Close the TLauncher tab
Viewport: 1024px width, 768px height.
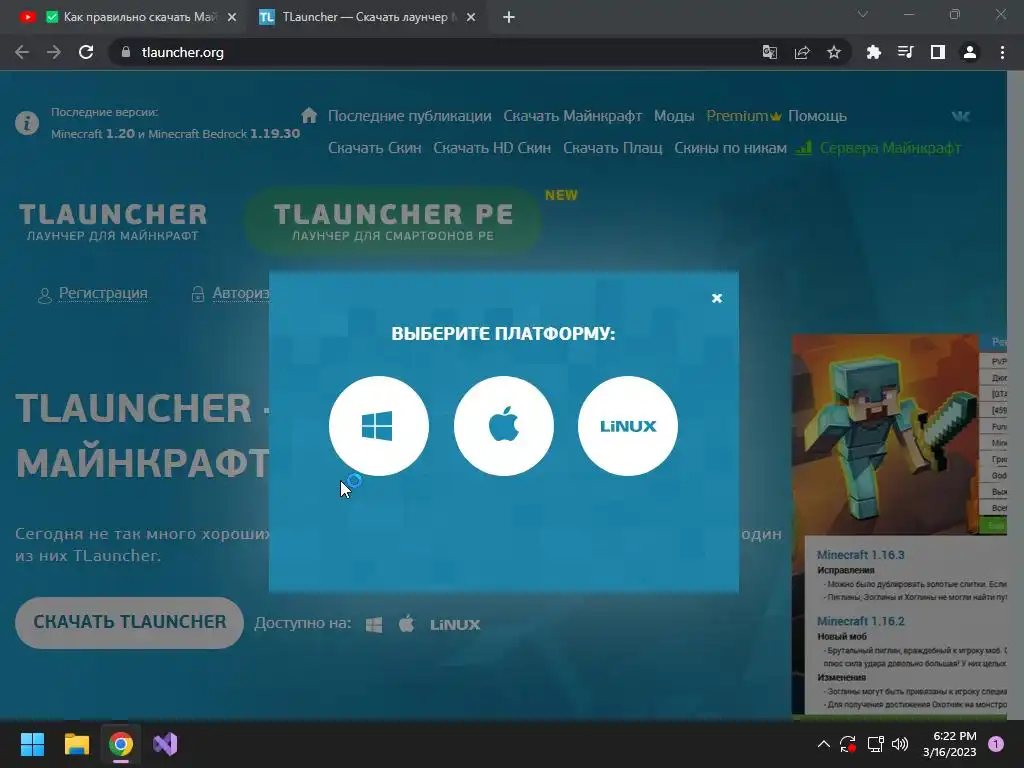[x=471, y=18]
